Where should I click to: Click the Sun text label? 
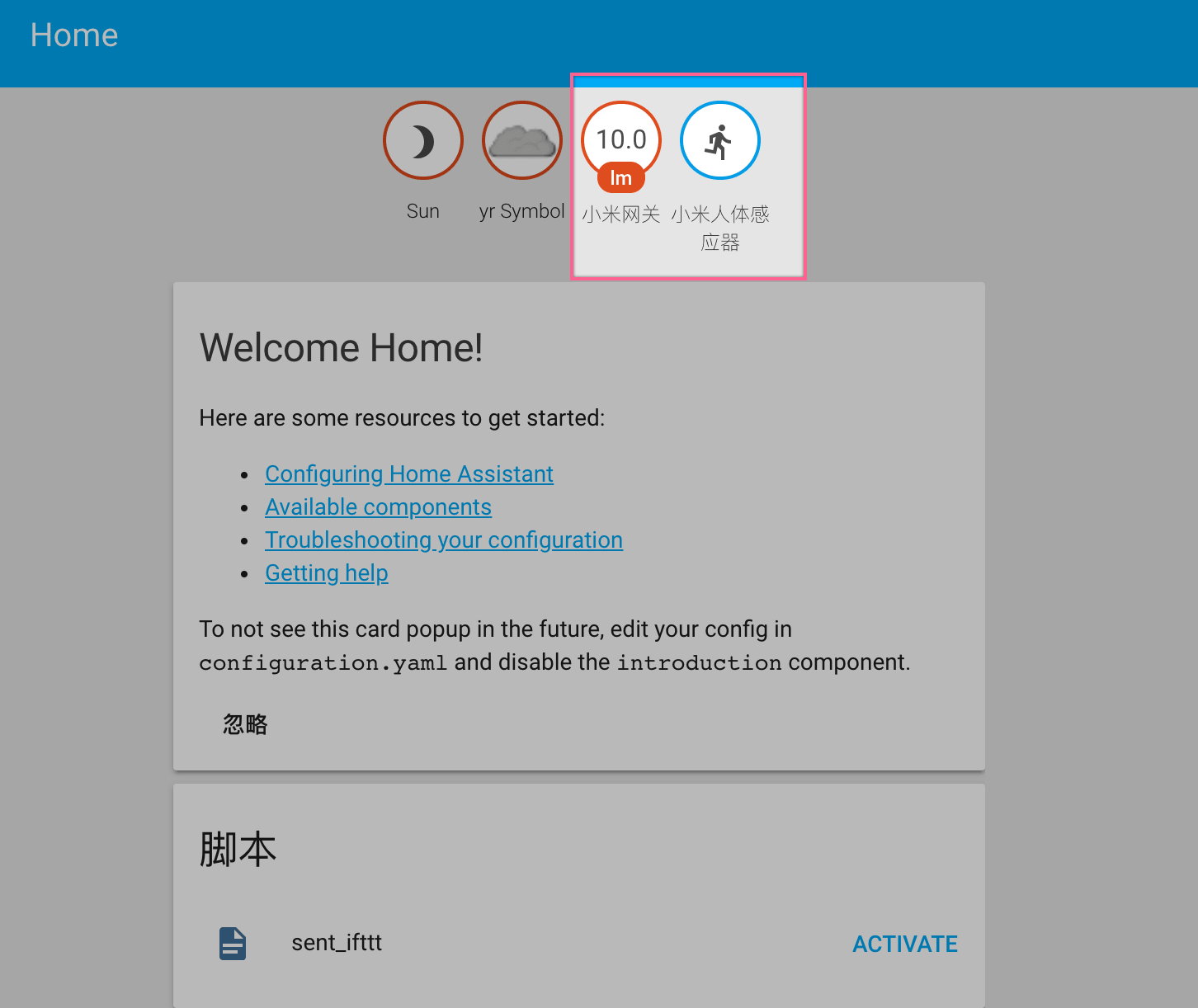[x=422, y=211]
